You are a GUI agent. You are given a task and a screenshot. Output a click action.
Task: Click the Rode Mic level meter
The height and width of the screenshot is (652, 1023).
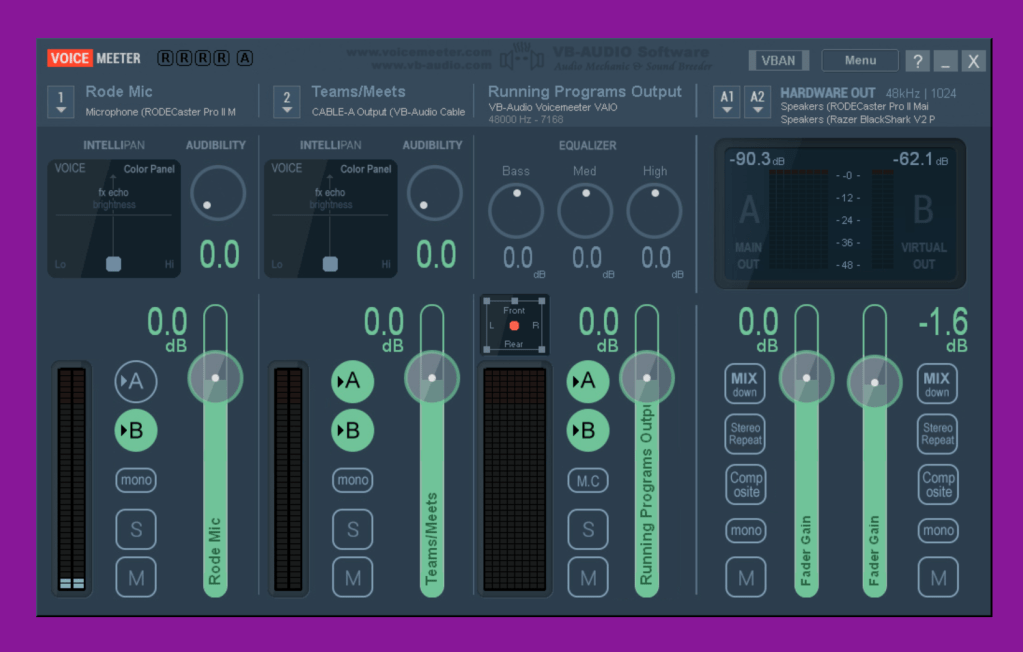click(72, 479)
